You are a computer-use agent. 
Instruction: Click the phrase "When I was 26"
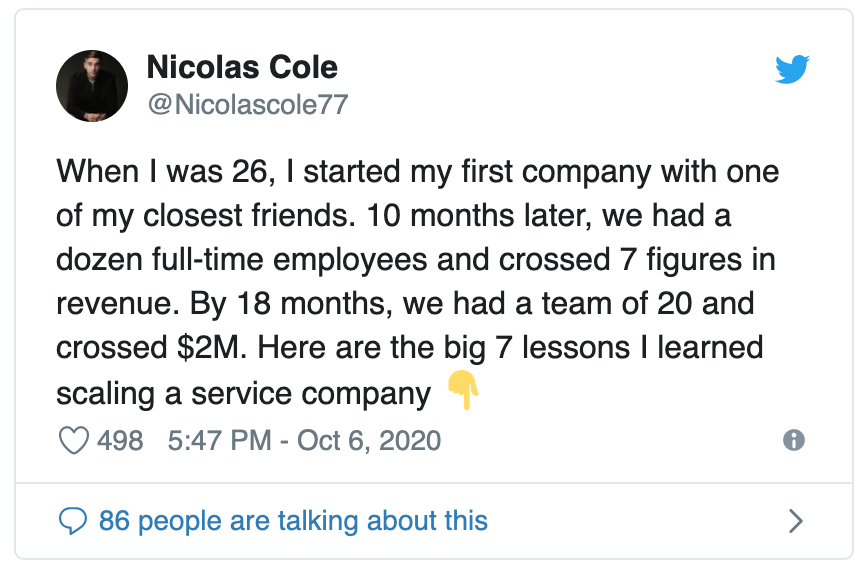(x=158, y=171)
